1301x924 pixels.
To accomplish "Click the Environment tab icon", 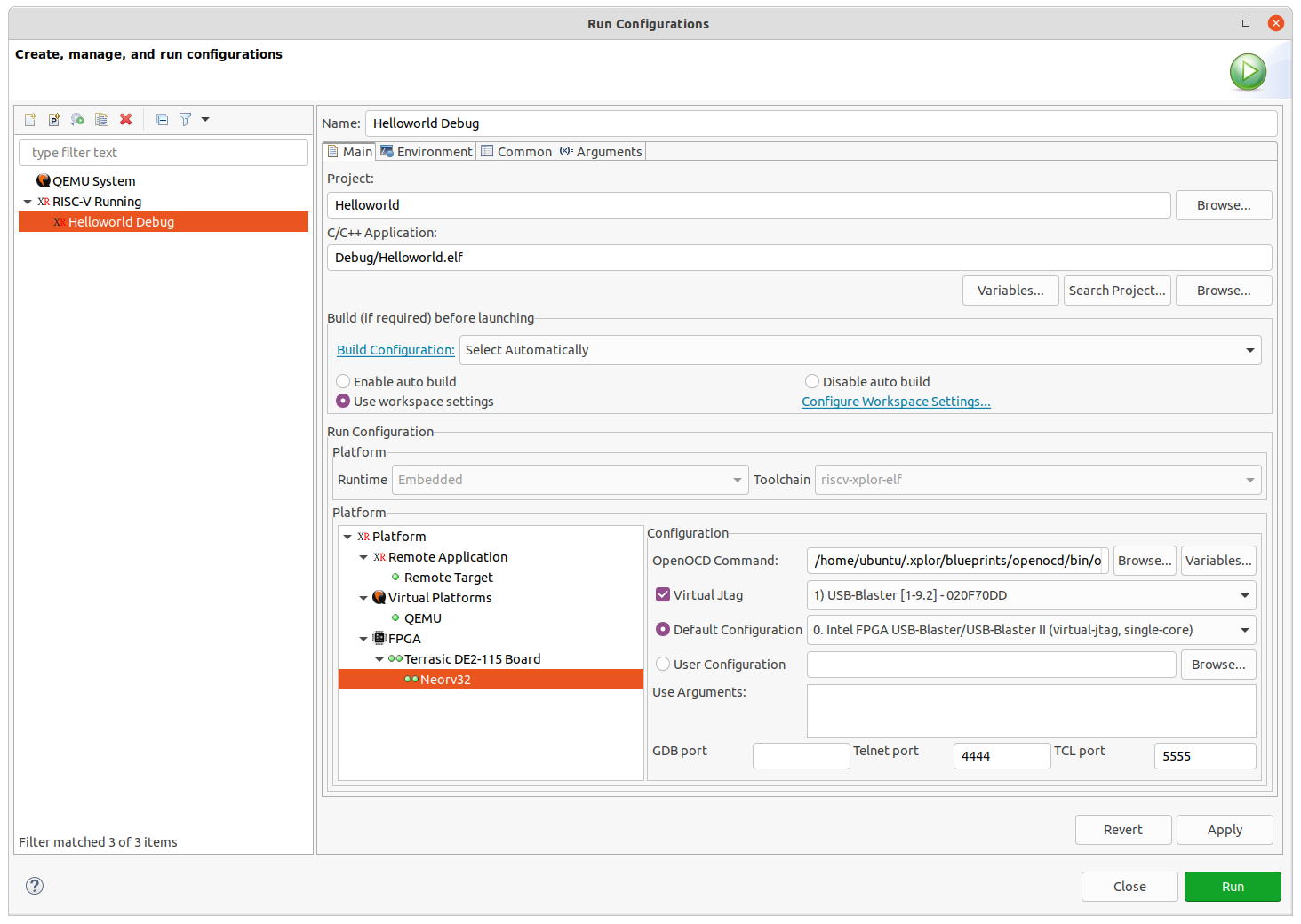I will pos(387,152).
